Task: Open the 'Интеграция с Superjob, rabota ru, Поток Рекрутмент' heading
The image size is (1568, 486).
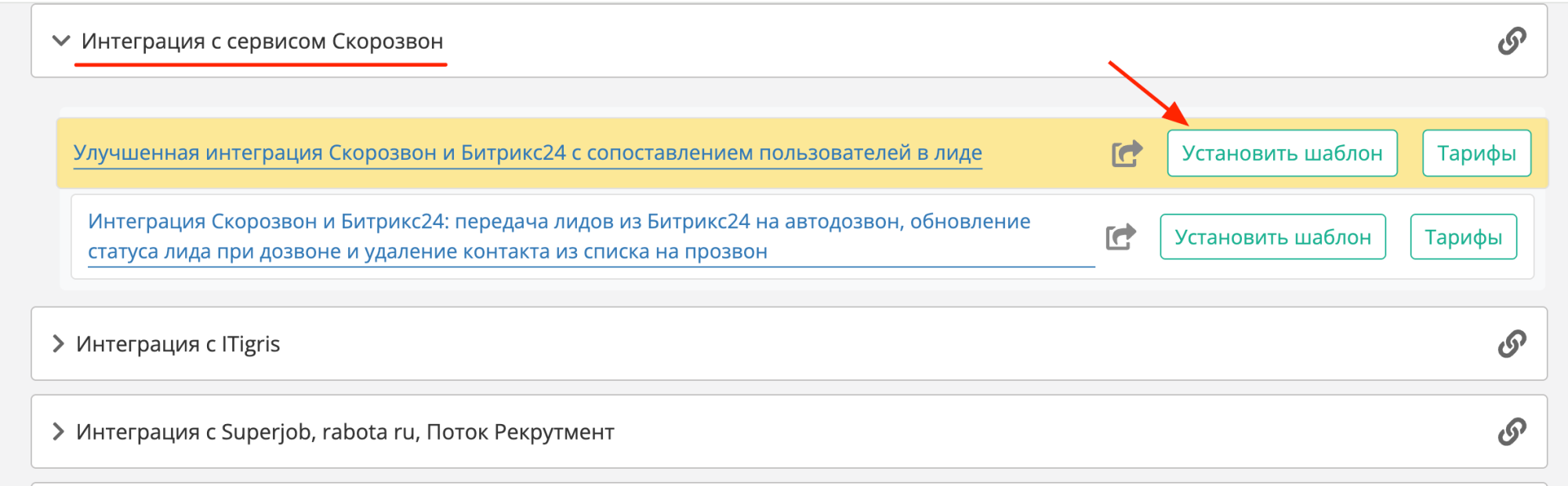Action: pyautogui.click(x=345, y=431)
